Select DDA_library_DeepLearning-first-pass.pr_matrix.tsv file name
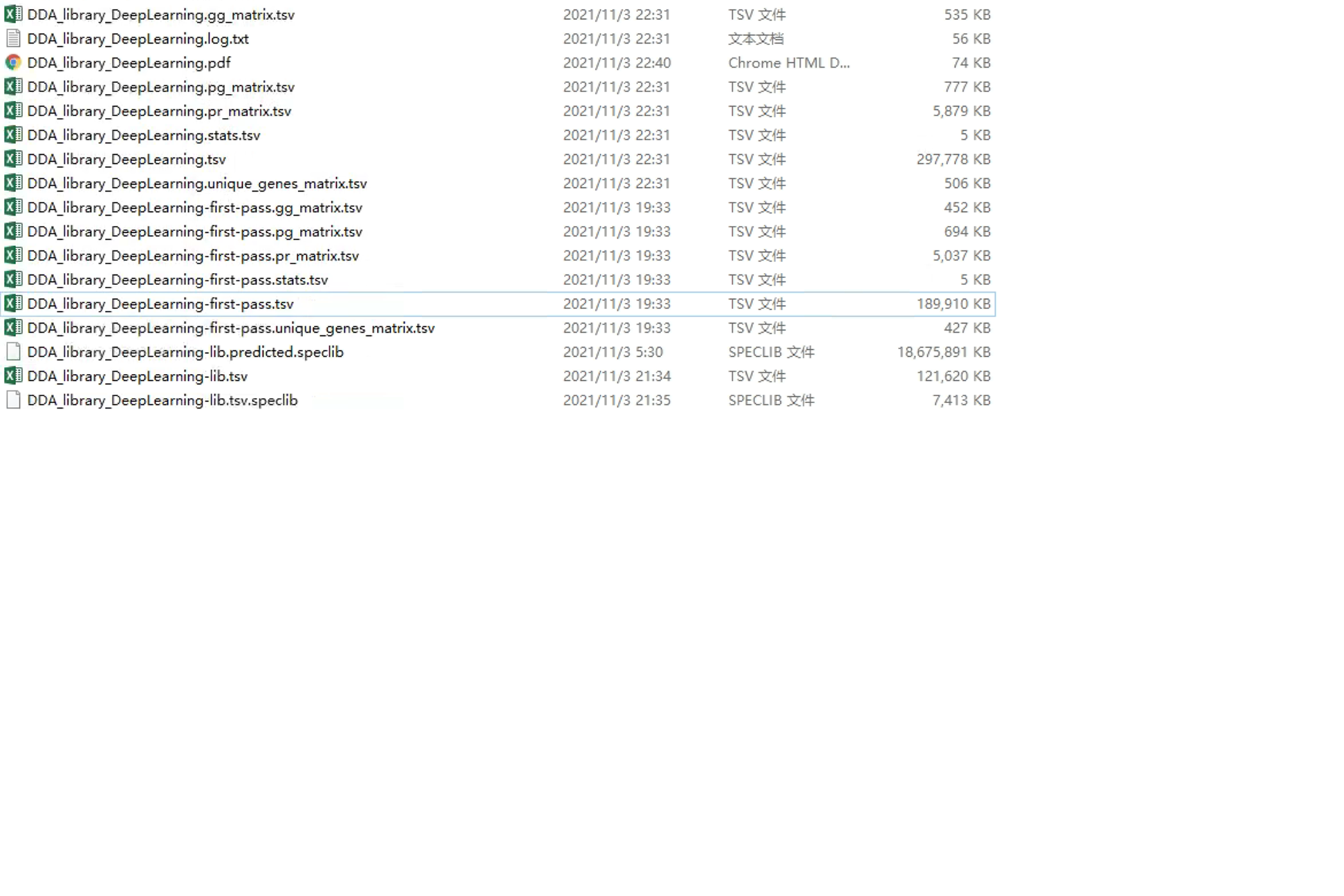Viewport: 1344px width, 896px height. tap(193, 256)
